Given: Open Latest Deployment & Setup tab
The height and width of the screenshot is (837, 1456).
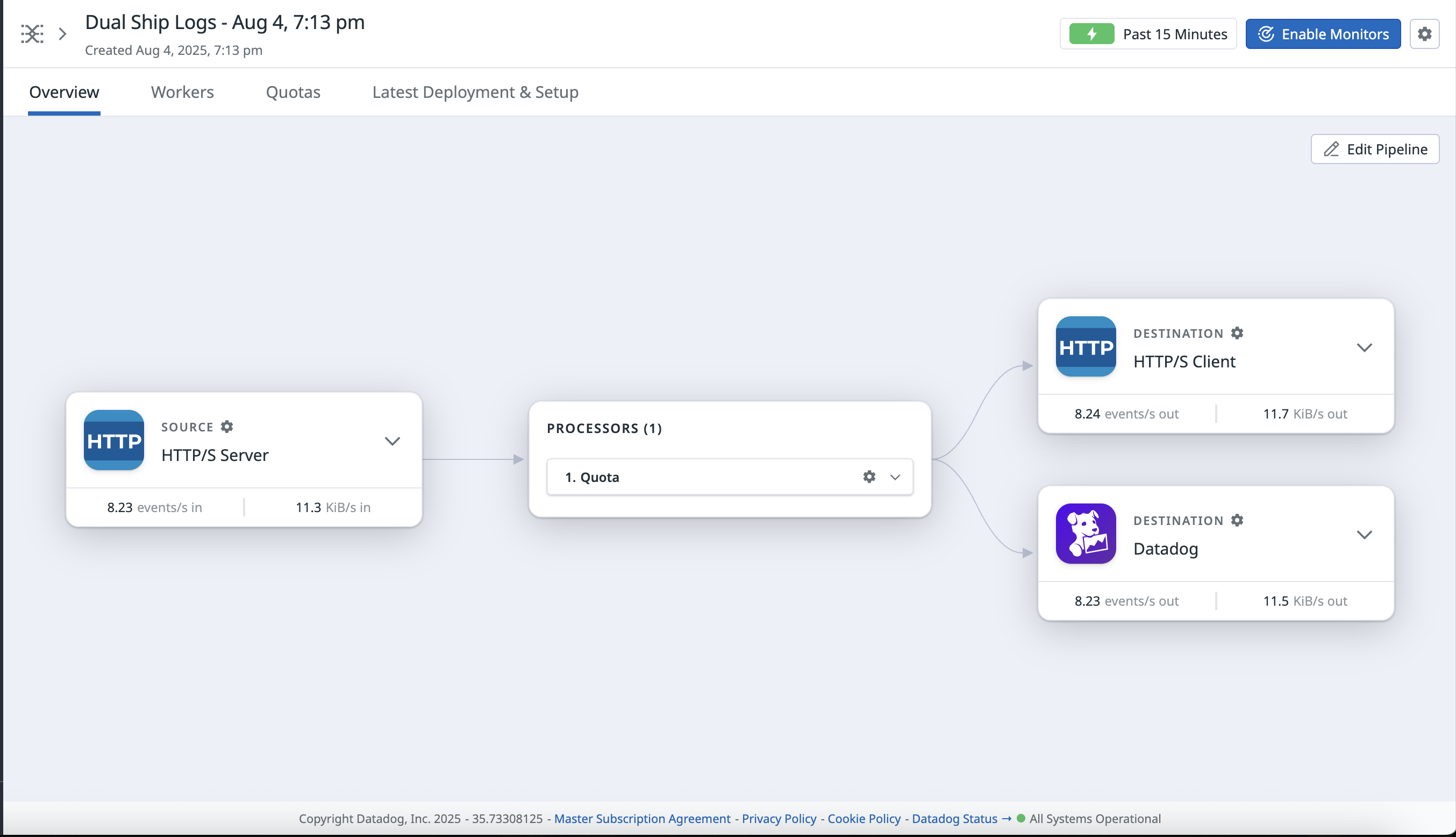Looking at the screenshot, I should click(475, 92).
